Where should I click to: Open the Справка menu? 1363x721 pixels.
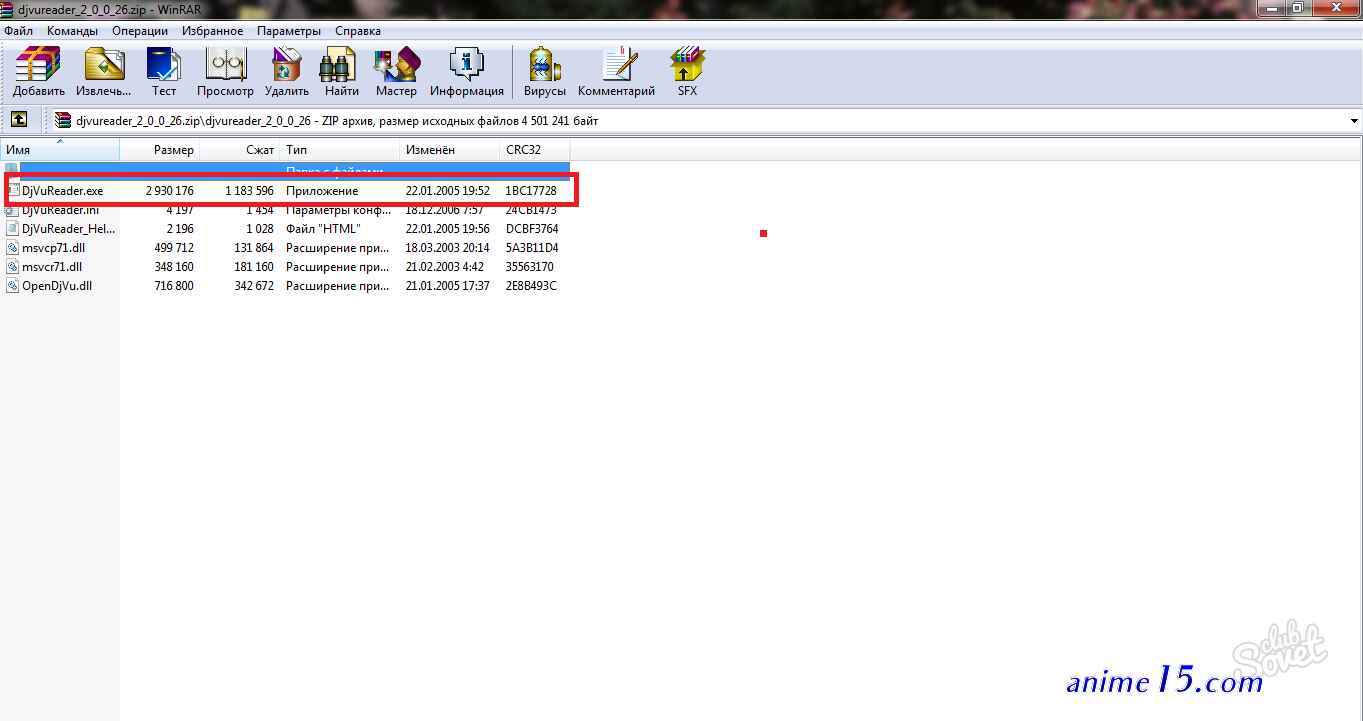(357, 31)
